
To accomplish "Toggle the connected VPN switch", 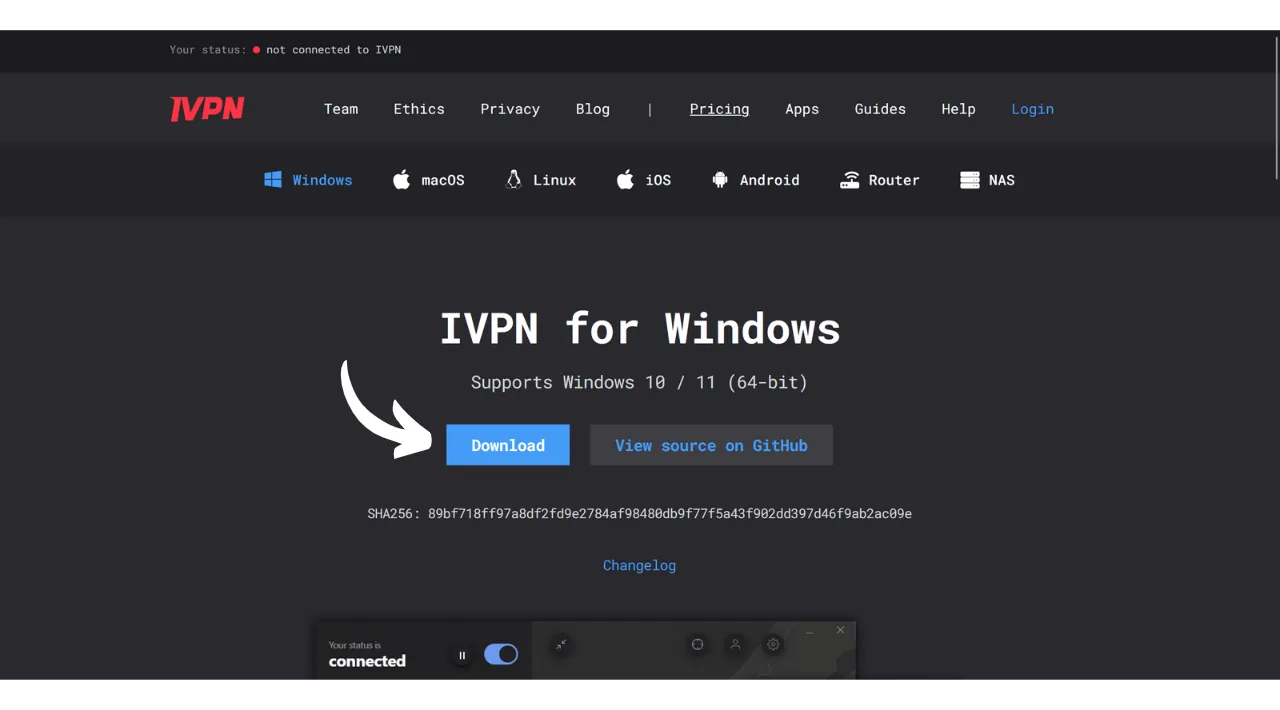I will click(x=501, y=654).
